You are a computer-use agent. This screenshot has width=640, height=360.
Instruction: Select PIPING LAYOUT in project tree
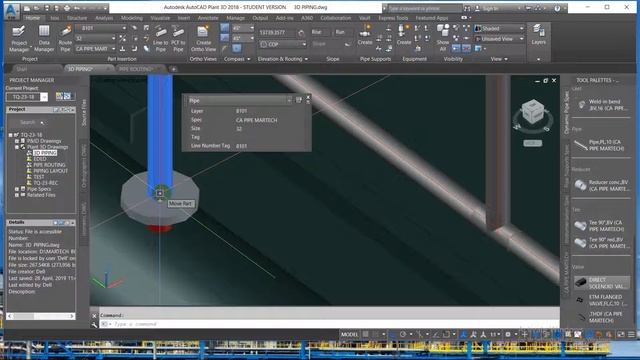pos(50,171)
